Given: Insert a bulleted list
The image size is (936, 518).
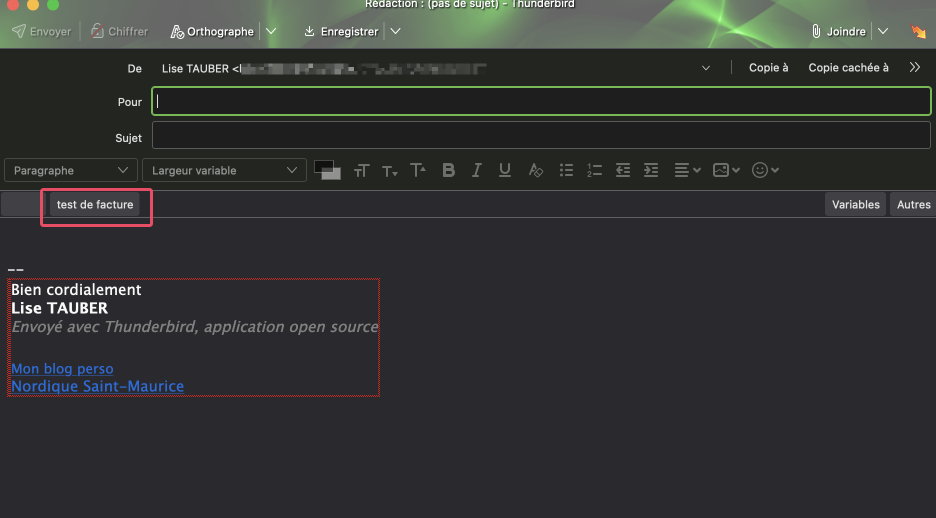Looking at the screenshot, I should coord(566,171).
